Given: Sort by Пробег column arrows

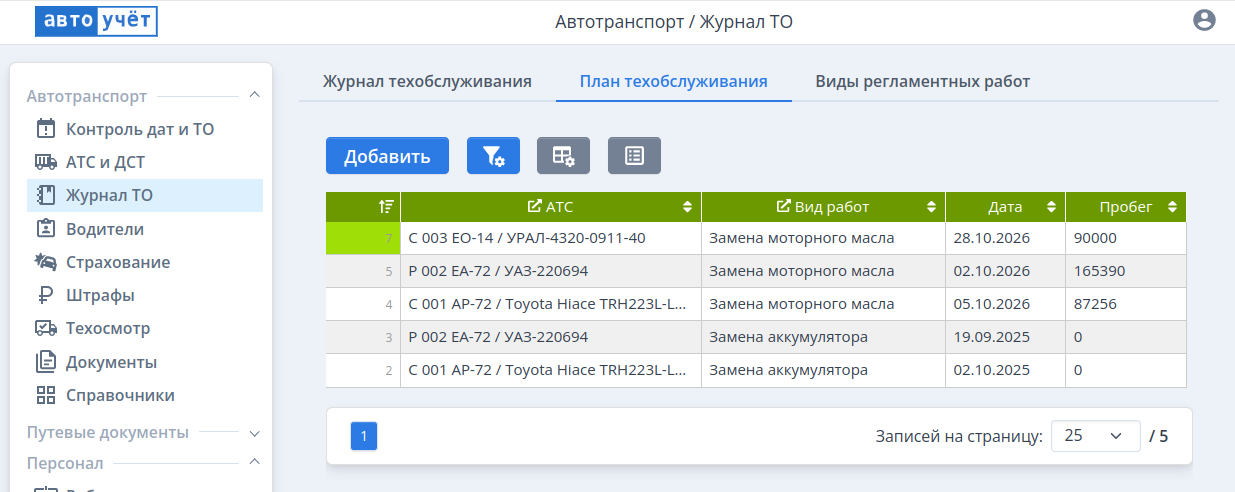Looking at the screenshot, I should [1172, 207].
